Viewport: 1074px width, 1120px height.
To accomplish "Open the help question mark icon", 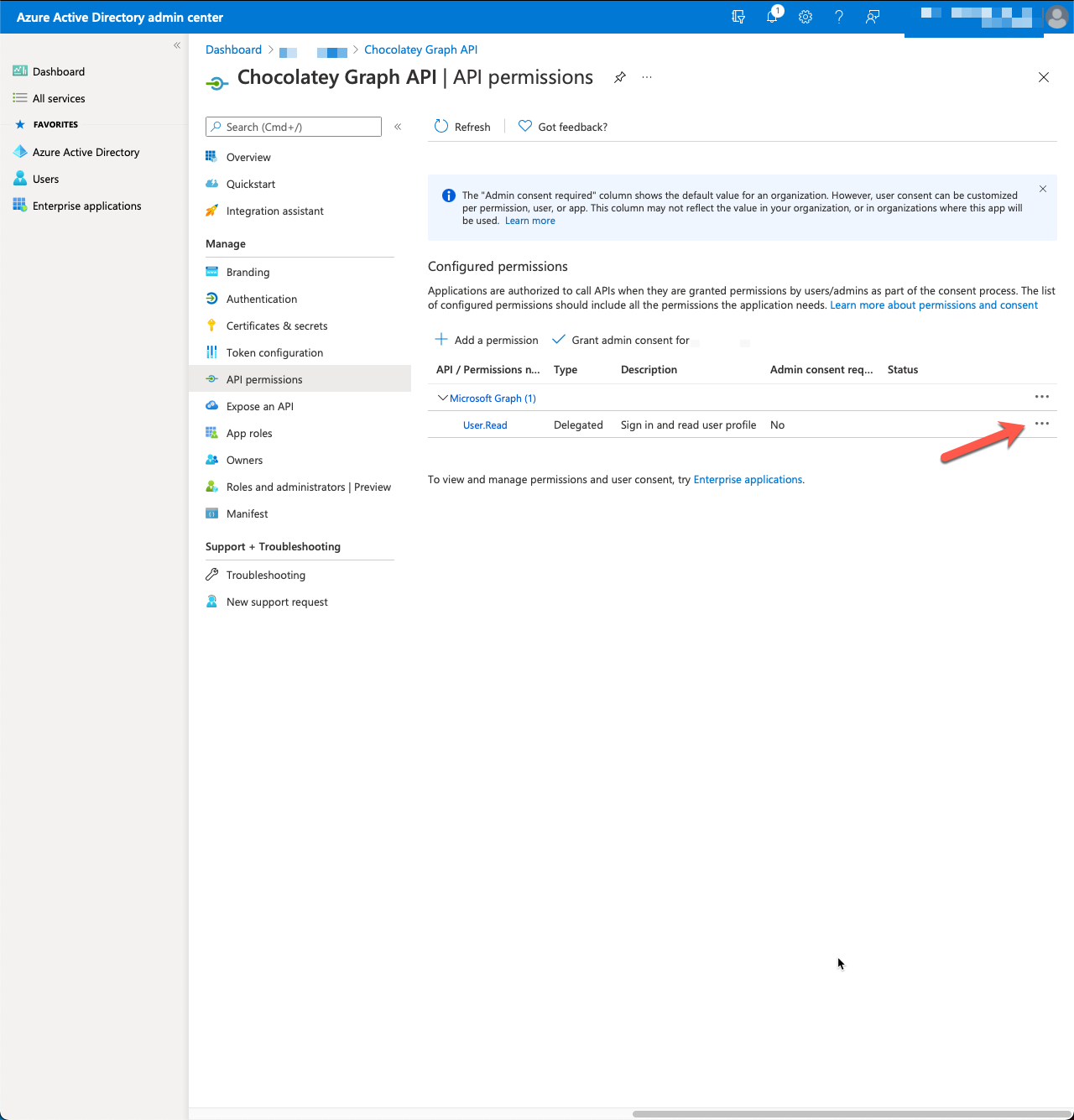I will [839, 17].
